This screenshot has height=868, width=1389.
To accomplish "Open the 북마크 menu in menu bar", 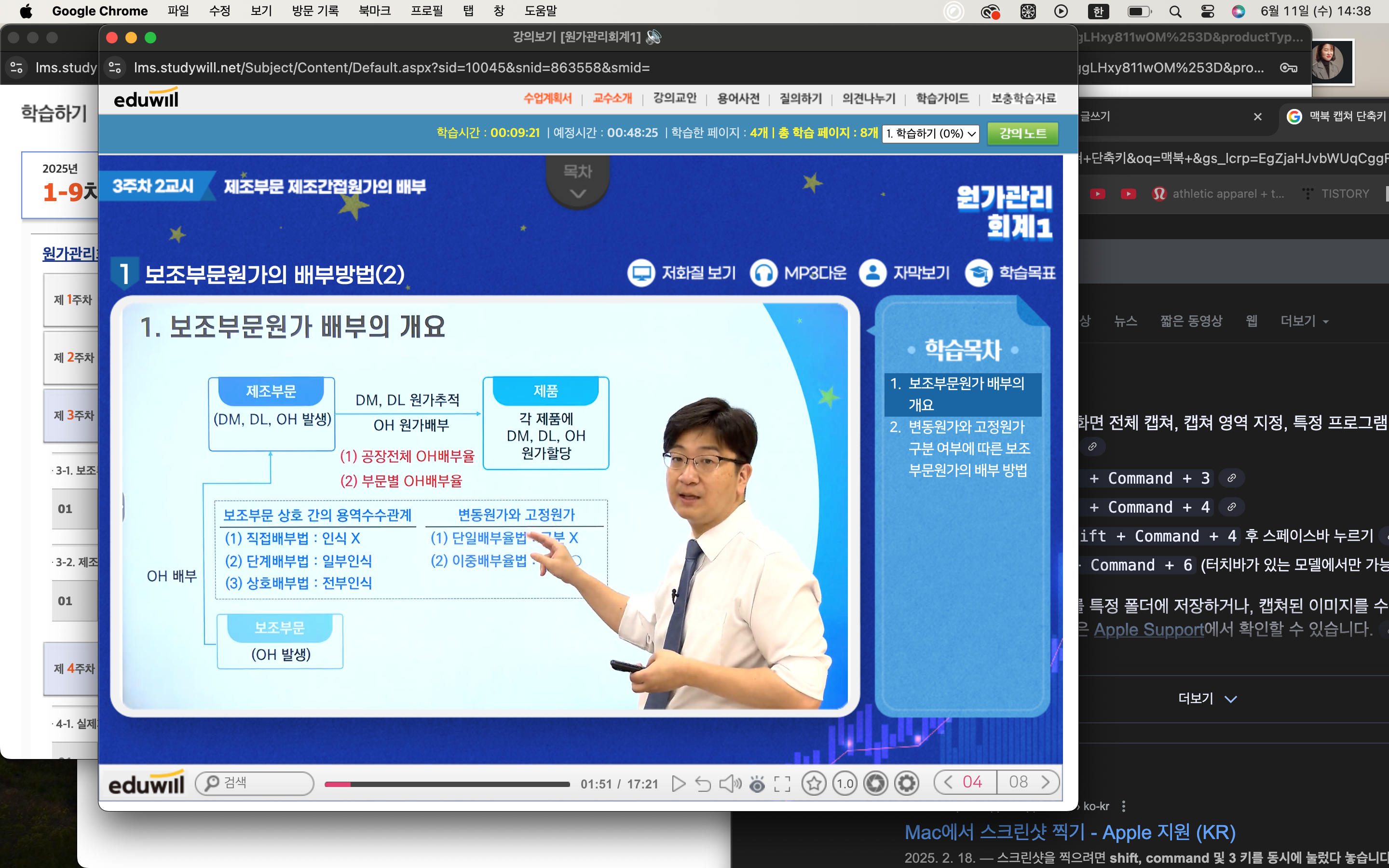I will [x=374, y=11].
